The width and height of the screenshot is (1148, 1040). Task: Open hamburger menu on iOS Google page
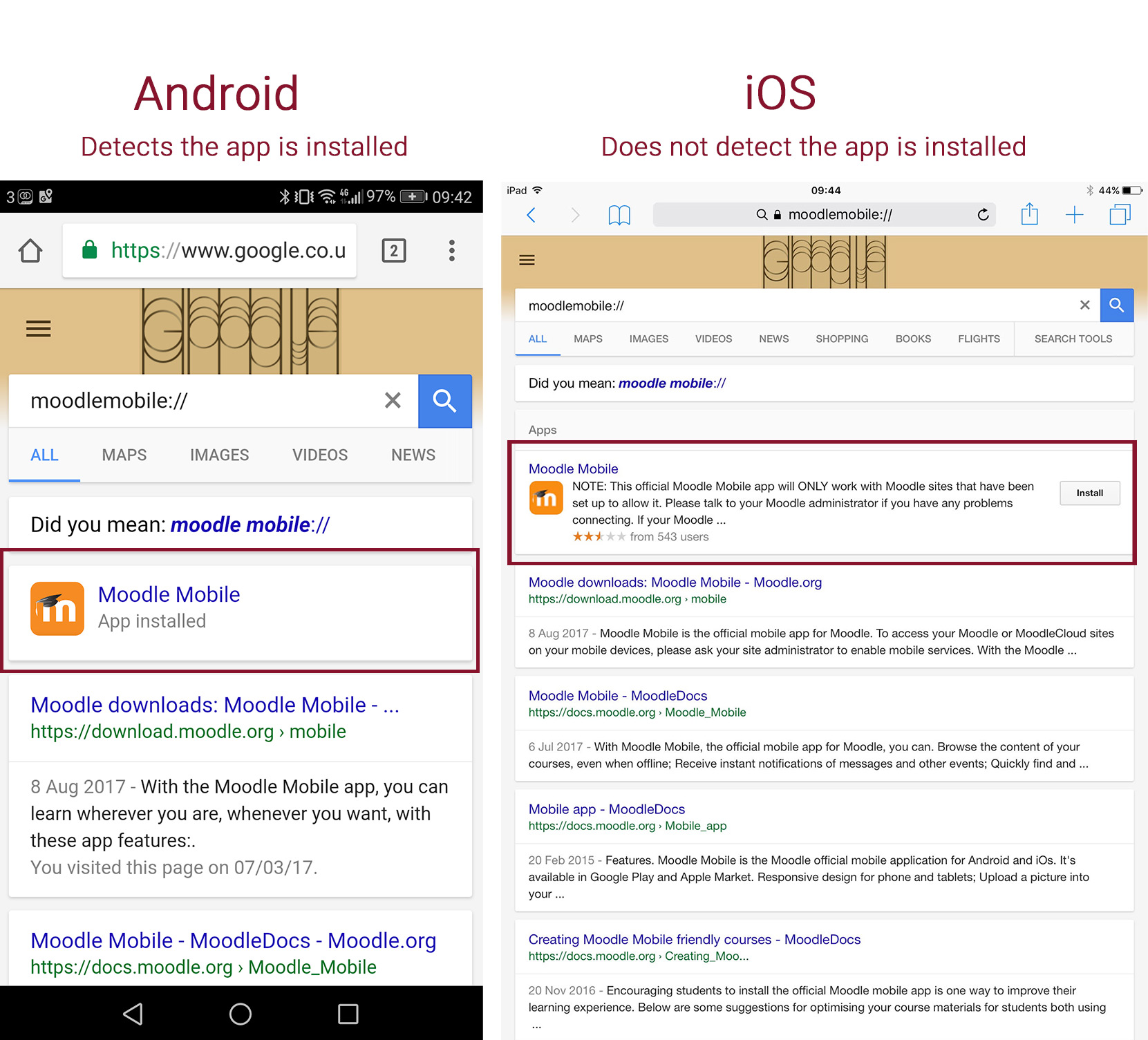[x=527, y=260]
